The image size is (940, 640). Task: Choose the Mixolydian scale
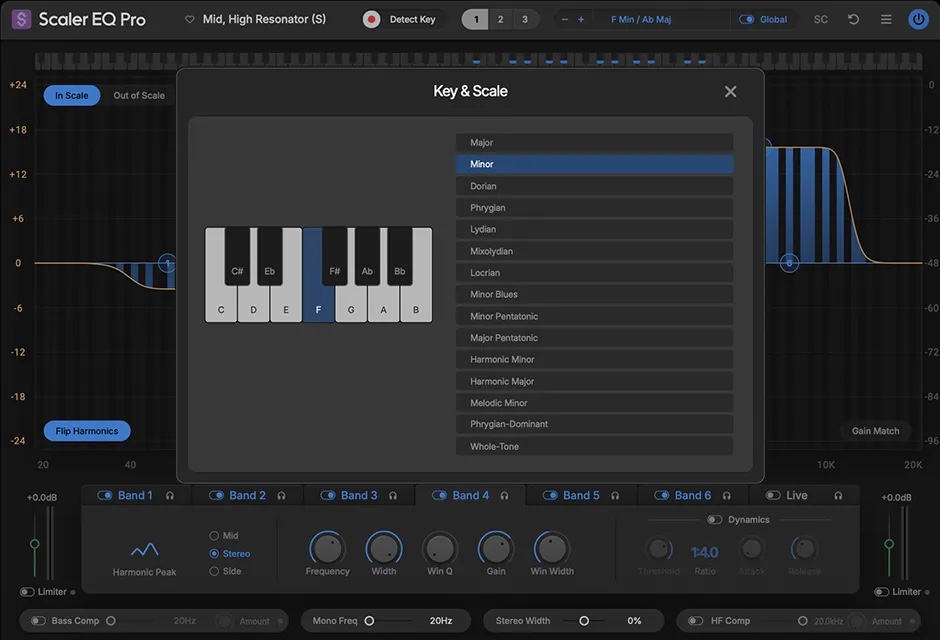(594, 251)
